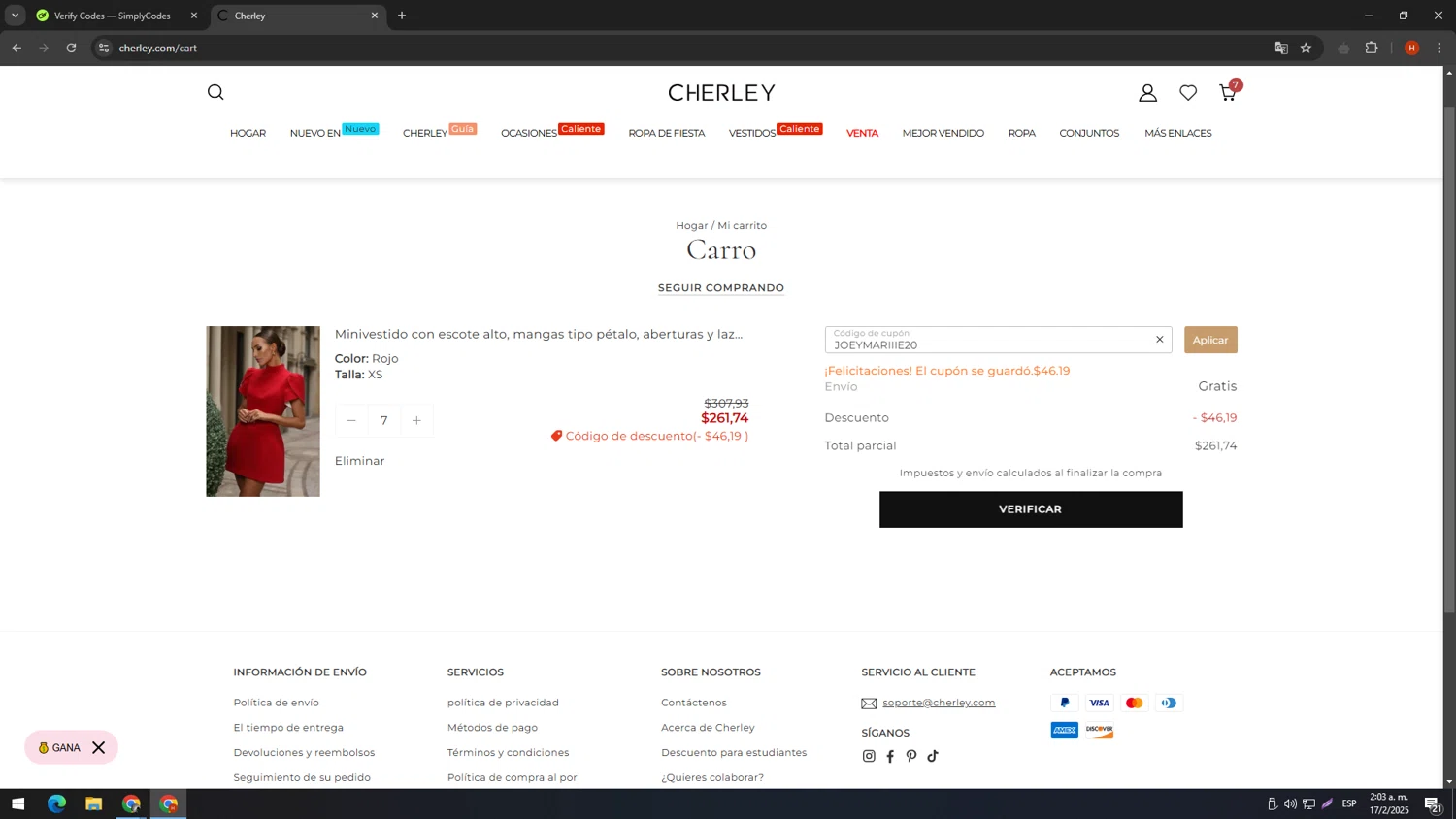Image resolution: width=1456 pixels, height=819 pixels.
Task: Click the CHERLEY logo
Action: [721, 93]
